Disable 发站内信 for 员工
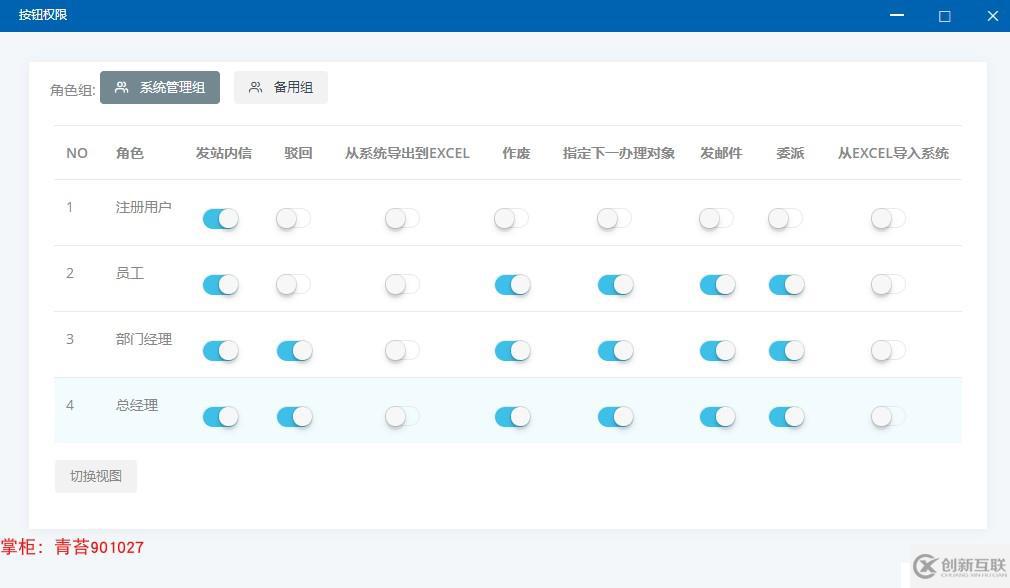Viewport: 1010px width, 588px height. pyautogui.click(x=220, y=284)
